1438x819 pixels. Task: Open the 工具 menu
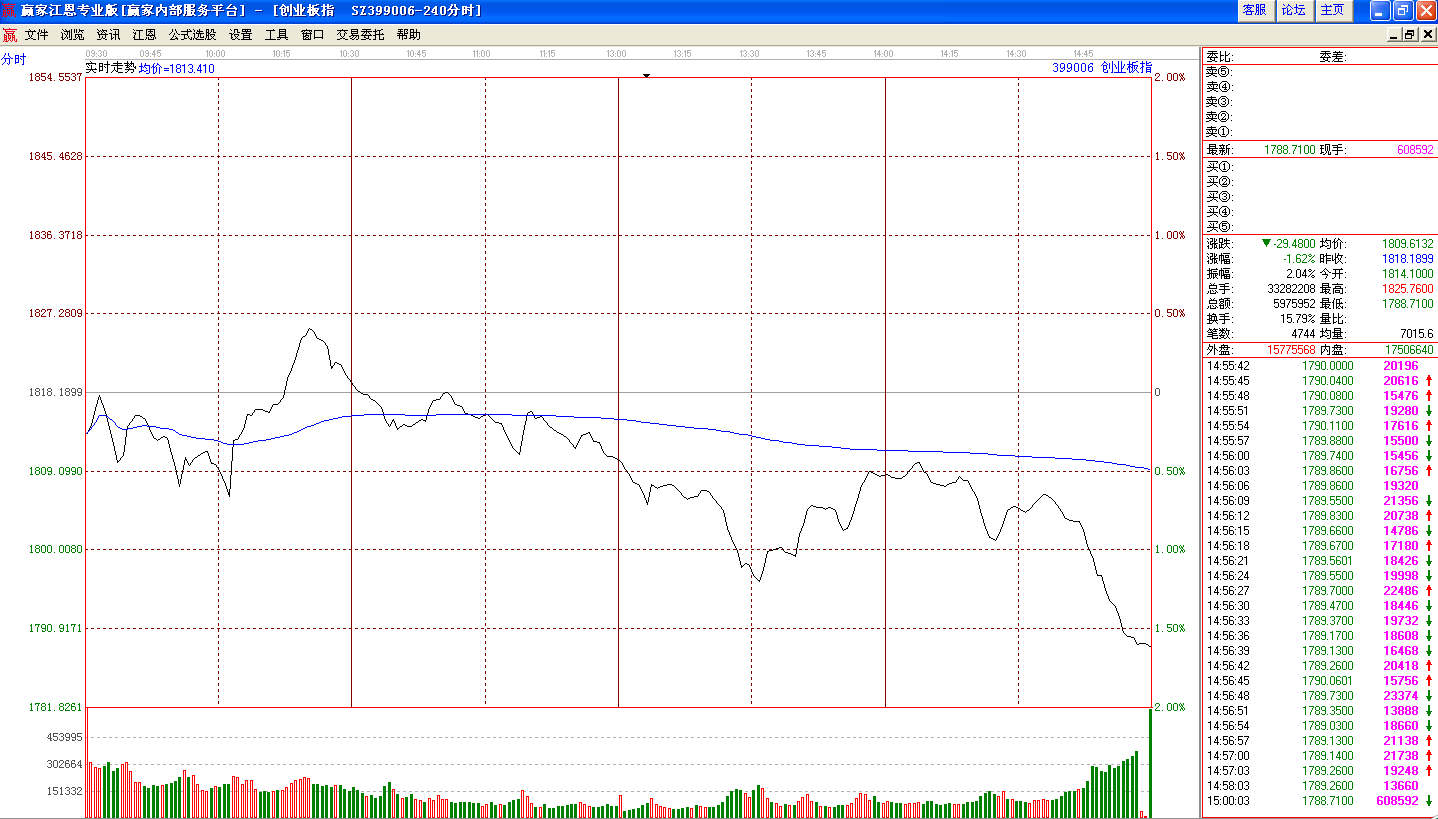(x=276, y=34)
